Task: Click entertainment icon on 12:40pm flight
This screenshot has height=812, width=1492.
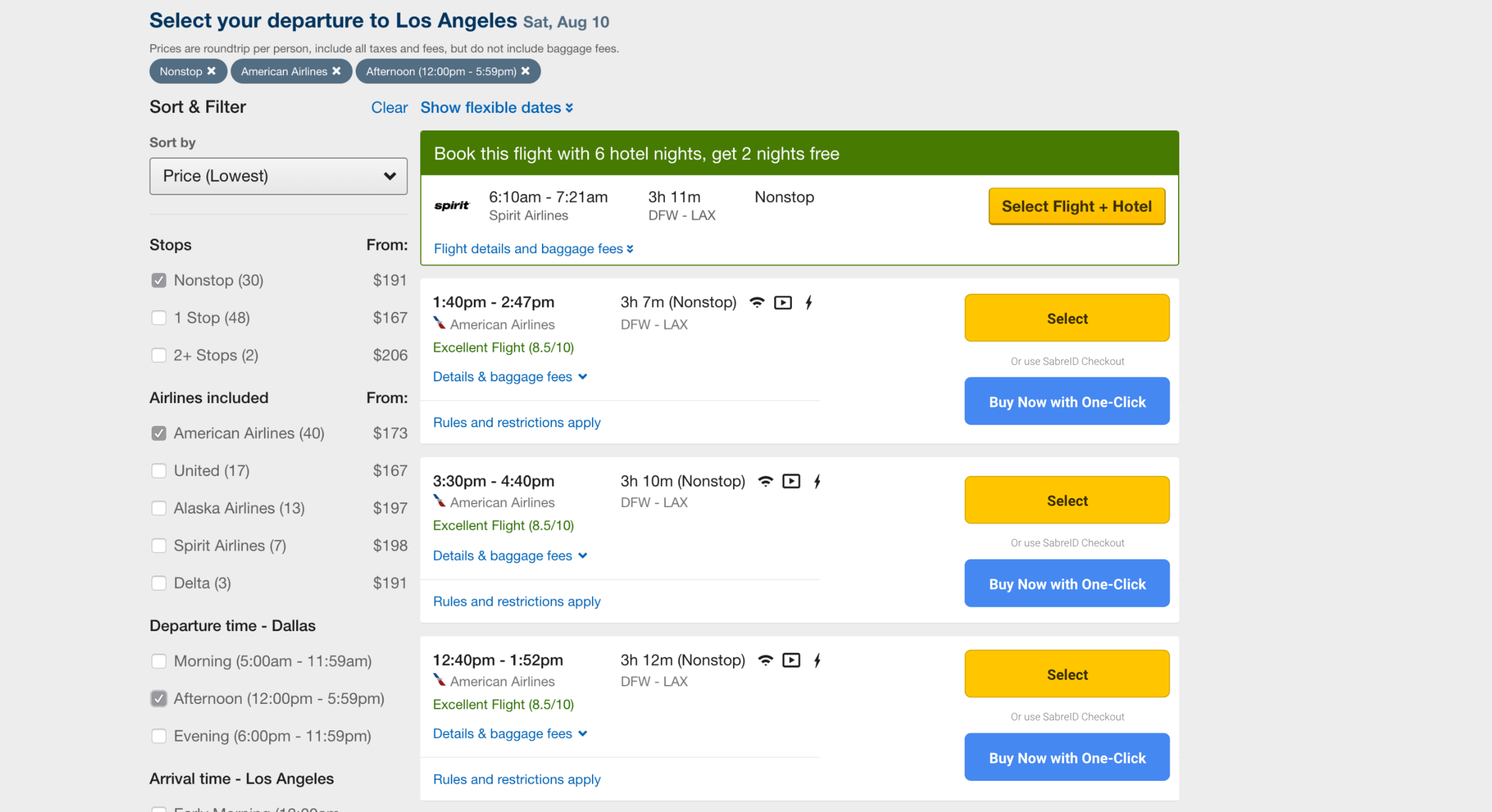Action: (x=791, y=660)
